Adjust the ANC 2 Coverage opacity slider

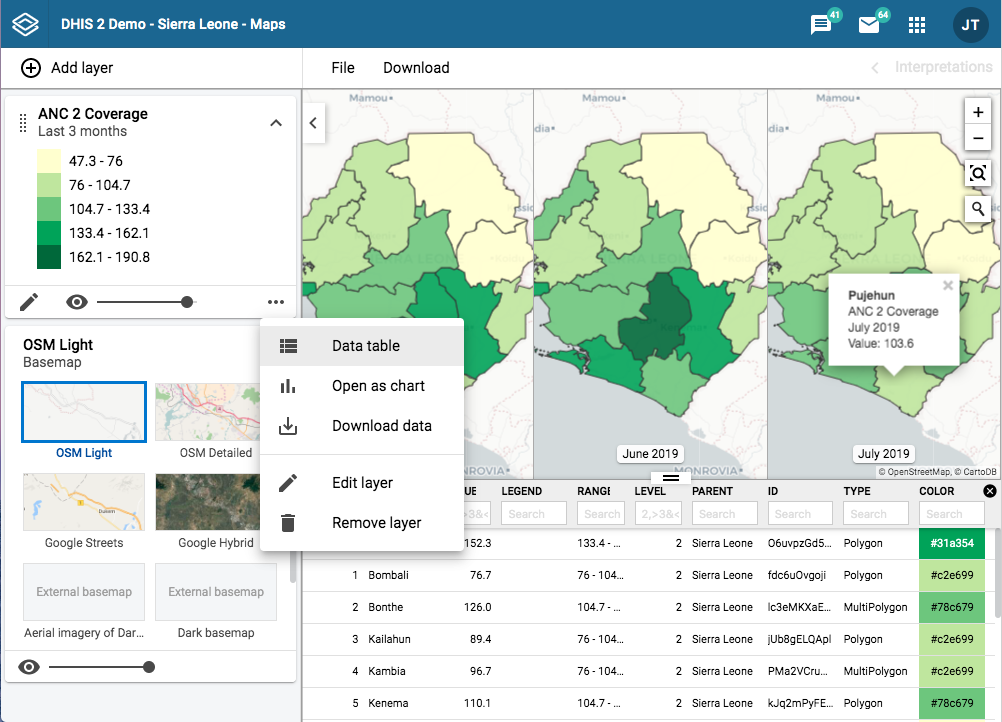point(146,302)
